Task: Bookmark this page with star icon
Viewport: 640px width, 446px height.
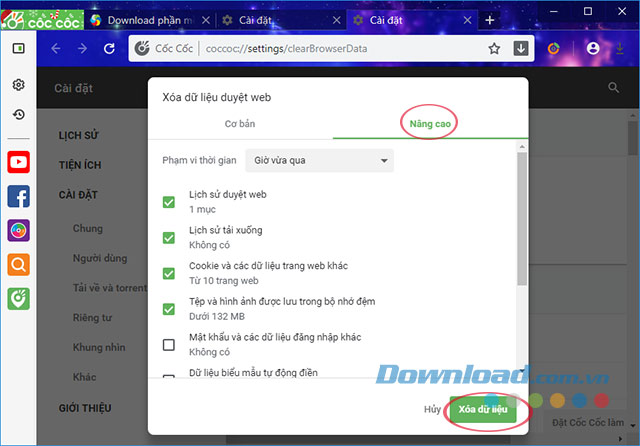Action: [x=494, y=49]
